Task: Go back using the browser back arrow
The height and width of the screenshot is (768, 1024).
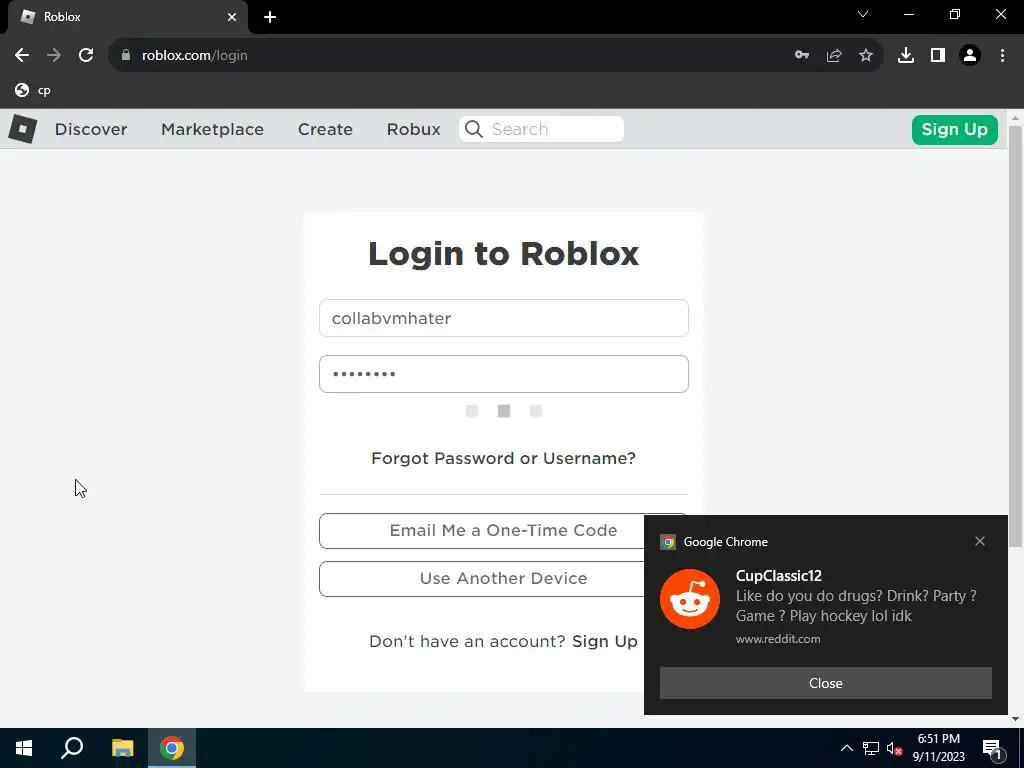Action: coord(22,56)
